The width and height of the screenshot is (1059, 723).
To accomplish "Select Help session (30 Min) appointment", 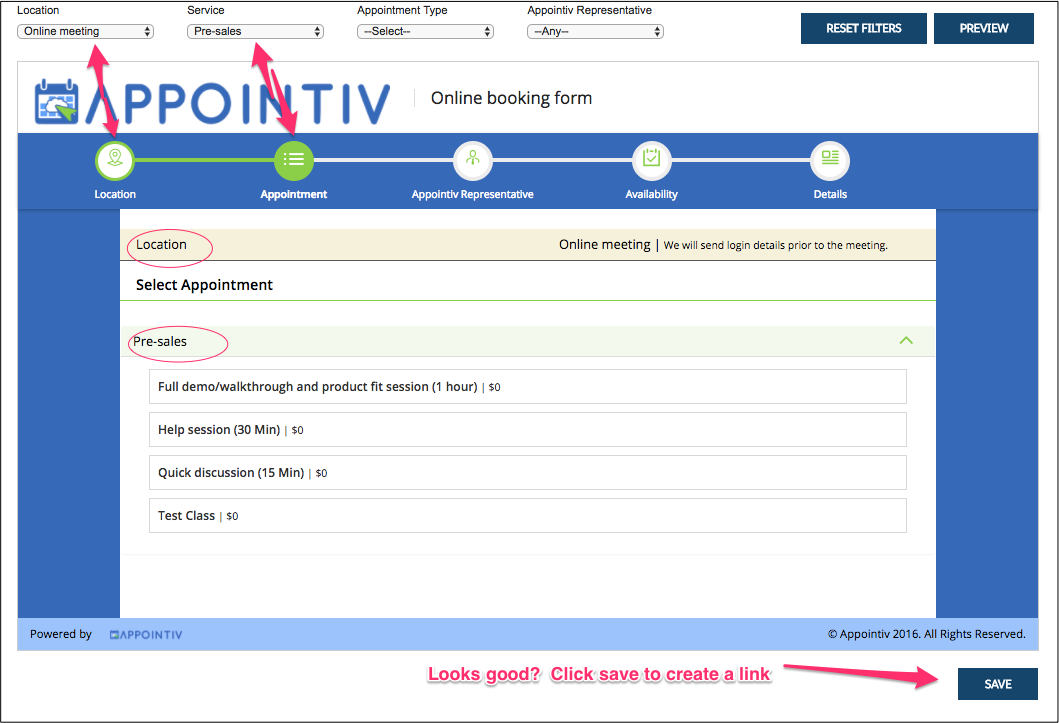I will (x=527, y=429).
